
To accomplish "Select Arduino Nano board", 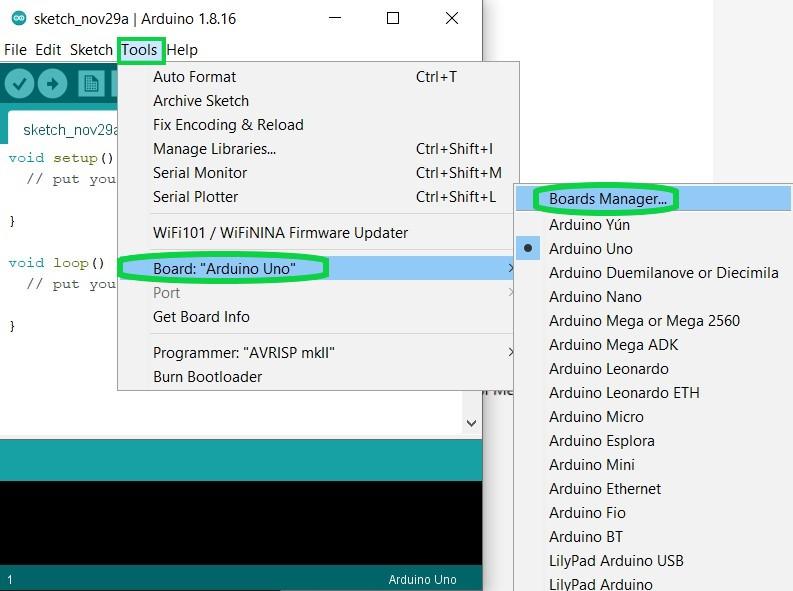I will (x=595, y=296).
